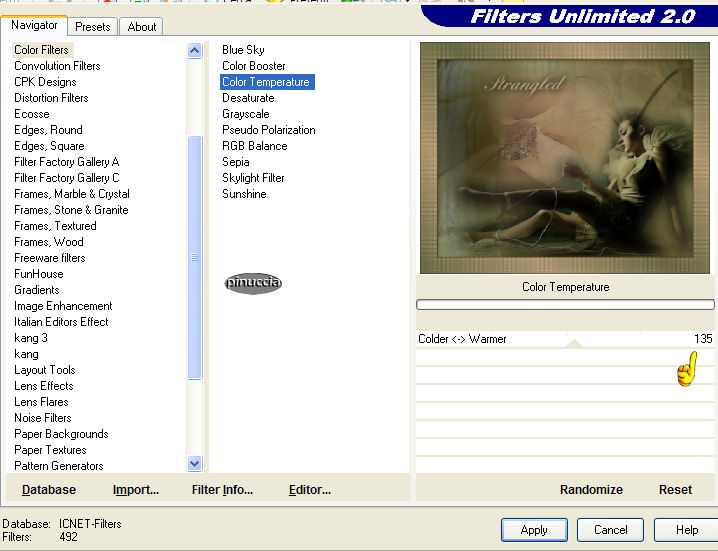The image size is (718, 551).
Task: Select the kang 3 category
Action: click(x=31, y=338)
